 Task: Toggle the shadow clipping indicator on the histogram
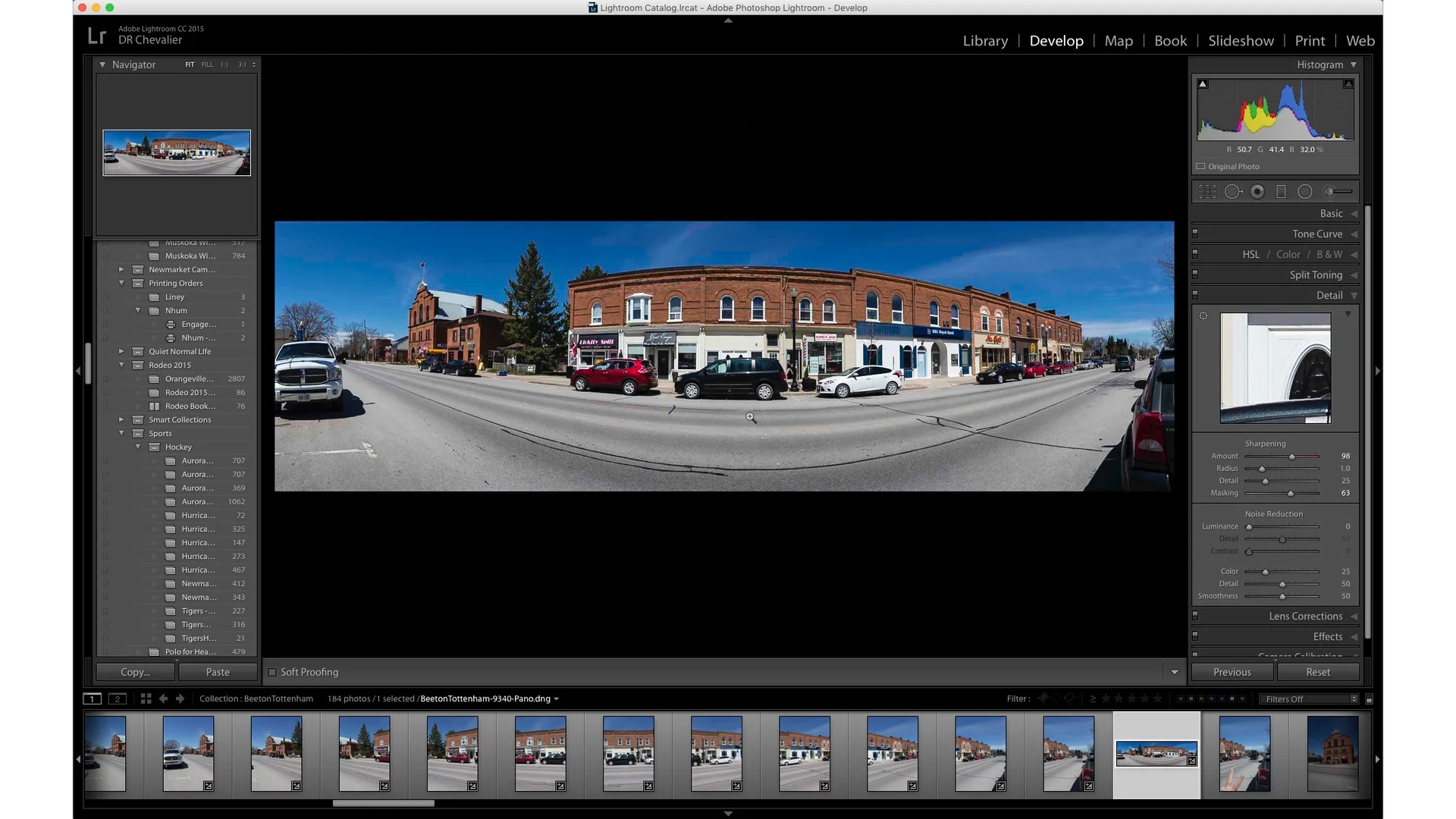click(x=1203, y=83)
